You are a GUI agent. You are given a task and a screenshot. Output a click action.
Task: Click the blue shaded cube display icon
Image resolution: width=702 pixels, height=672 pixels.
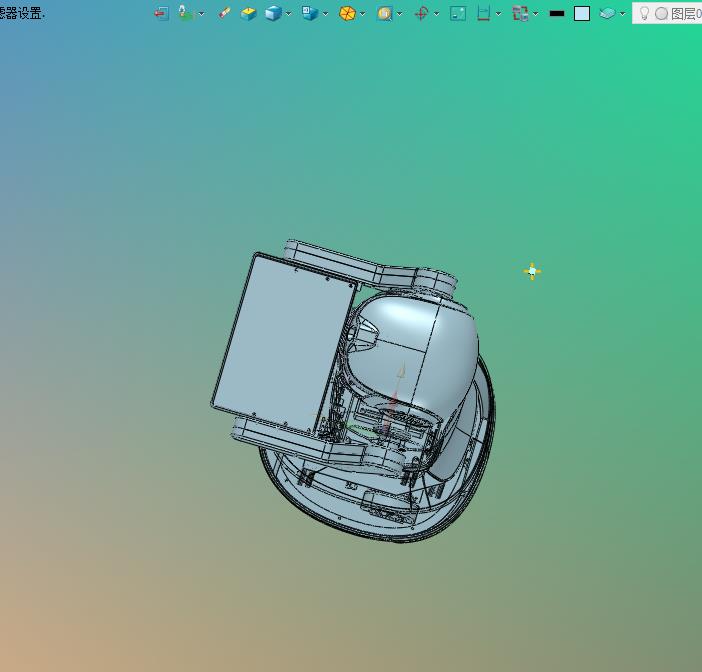[273, 13]
